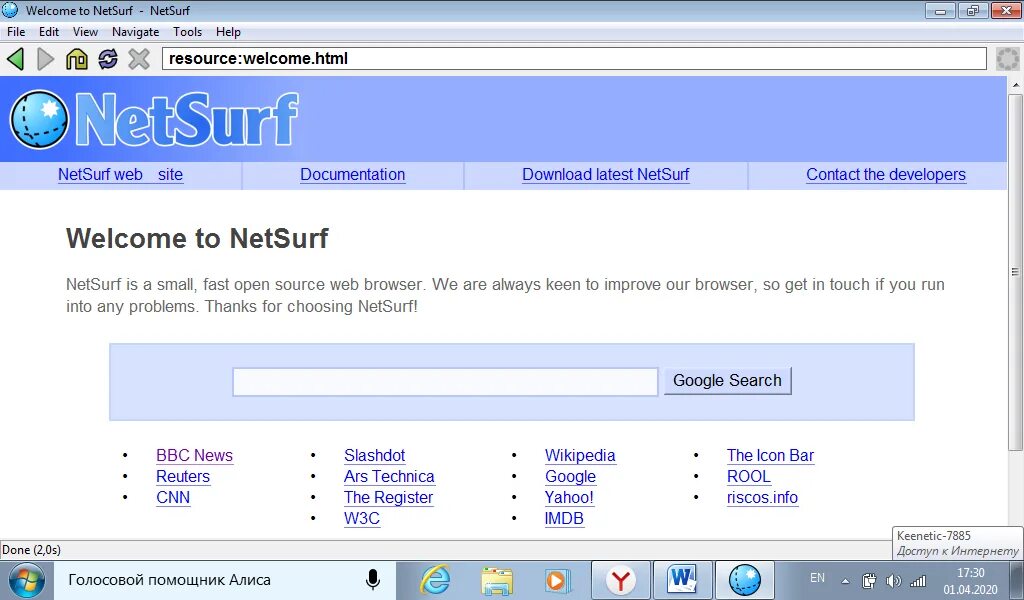Image resolution: width=1024 pixels, height=600 pixels.
Task: Focus the Google search text box
Action: [445, 382]
